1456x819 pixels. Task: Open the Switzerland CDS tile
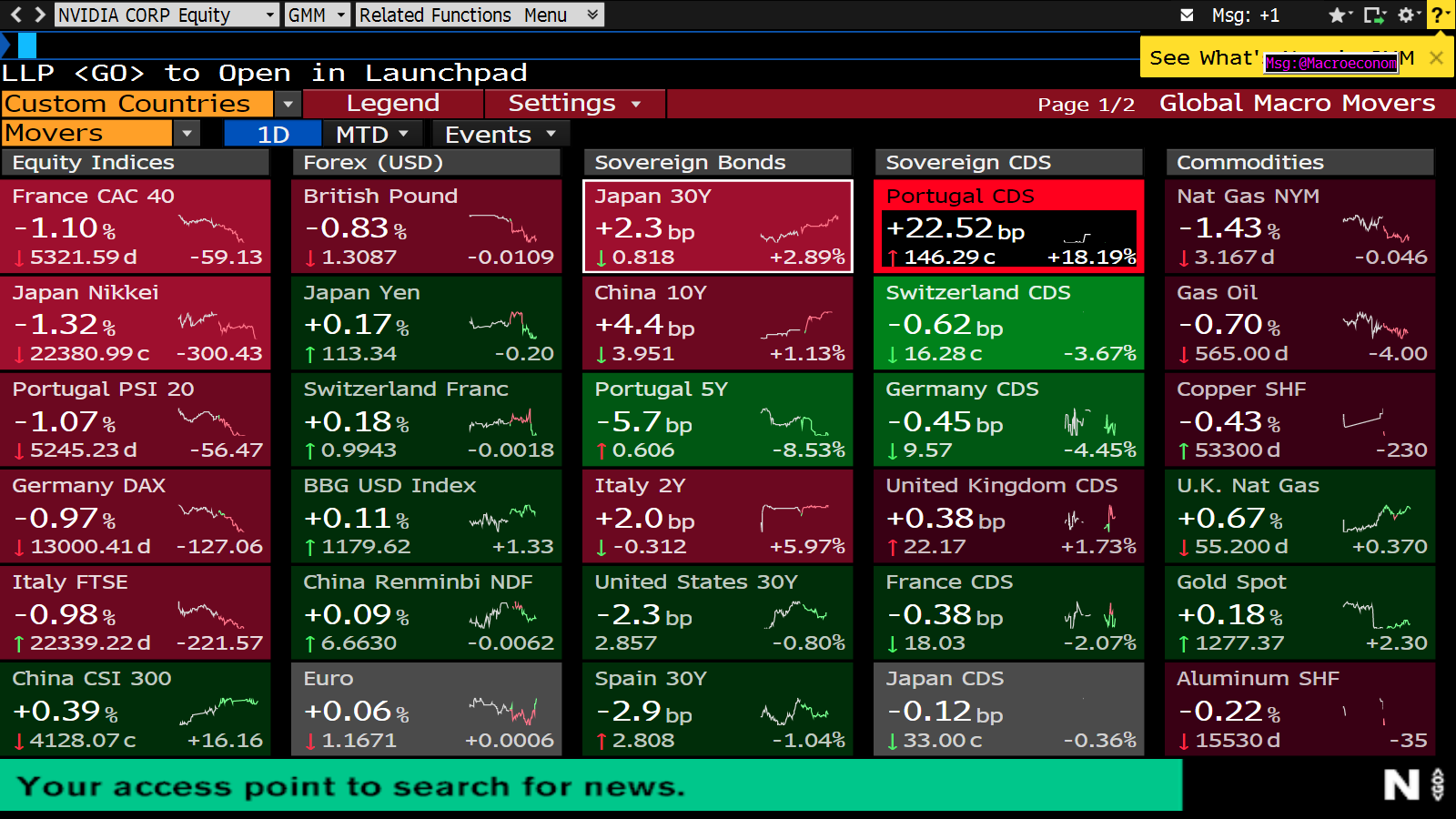pos(1008,323)
